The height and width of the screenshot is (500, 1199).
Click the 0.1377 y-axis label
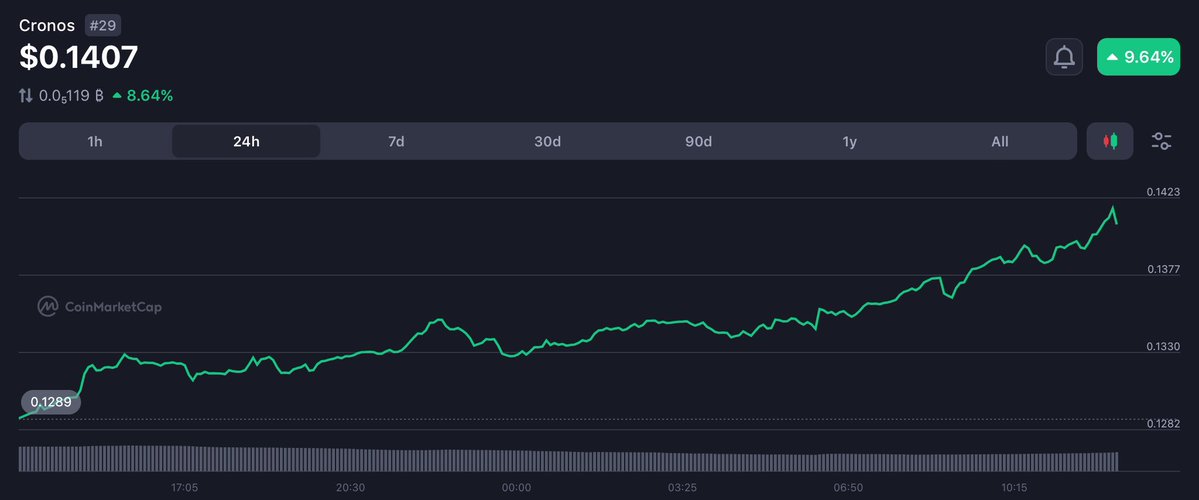coord(1163,269)
